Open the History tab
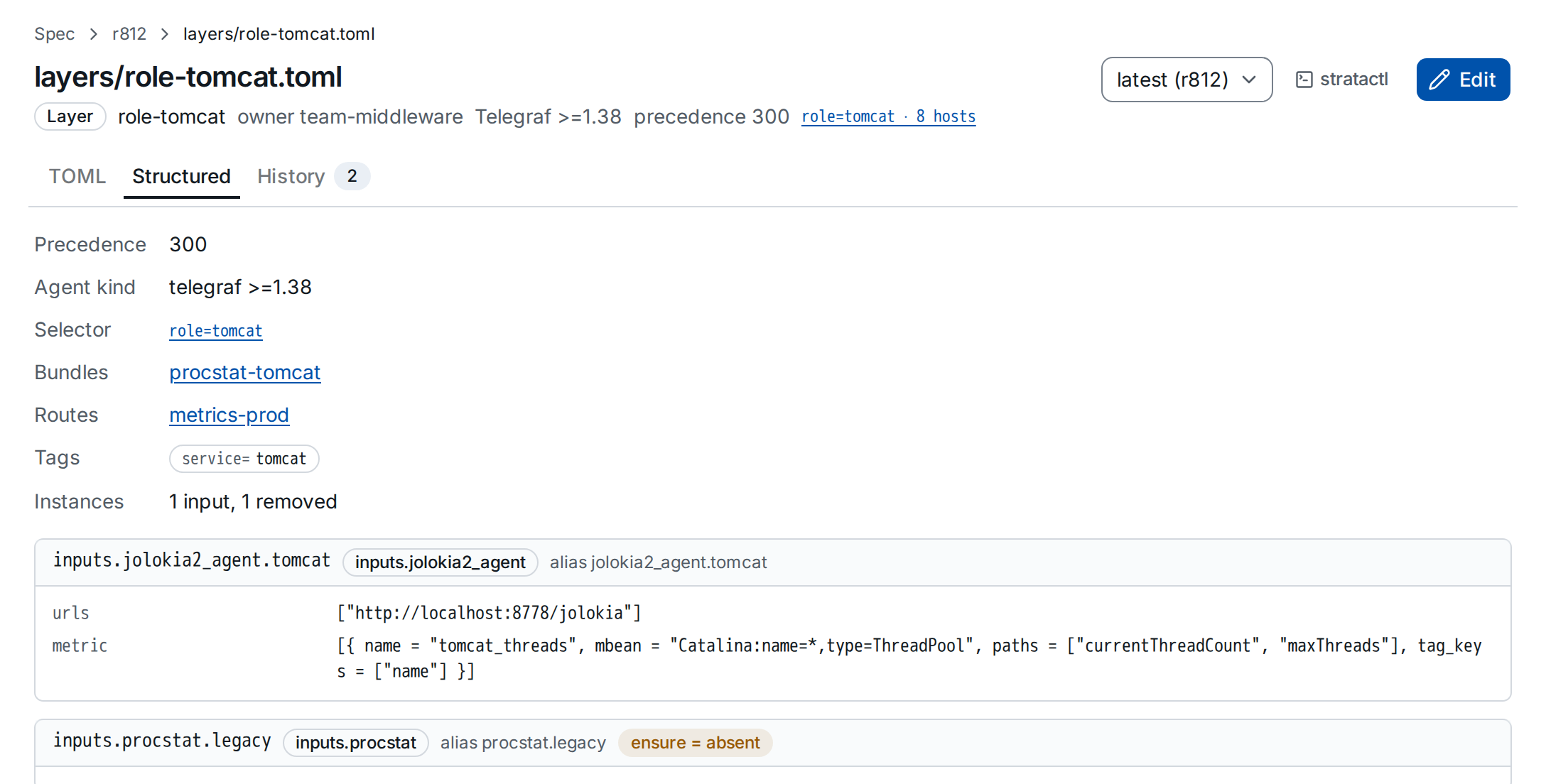This screenshot has width=1546, height=784. 313,176
